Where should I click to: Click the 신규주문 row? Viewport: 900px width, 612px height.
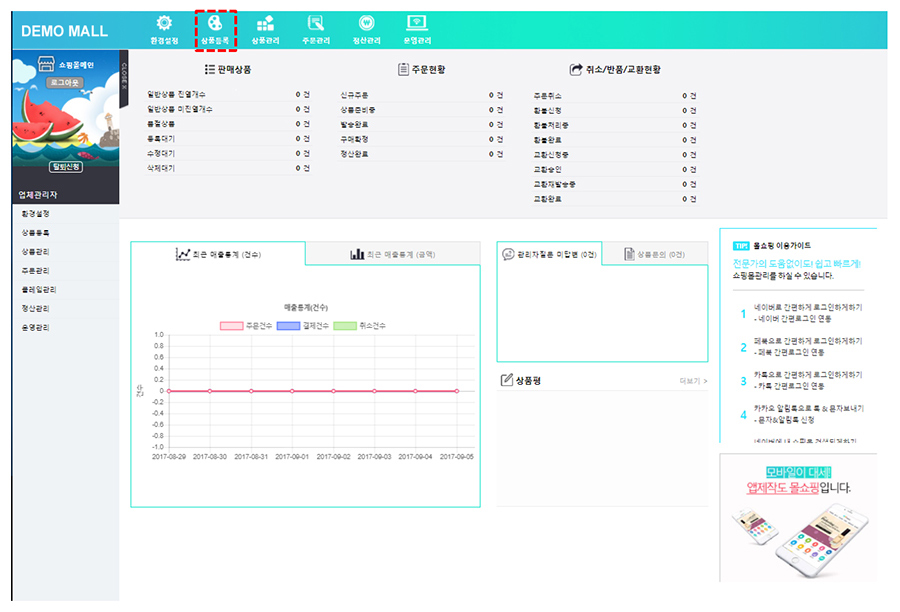point(421,95)
